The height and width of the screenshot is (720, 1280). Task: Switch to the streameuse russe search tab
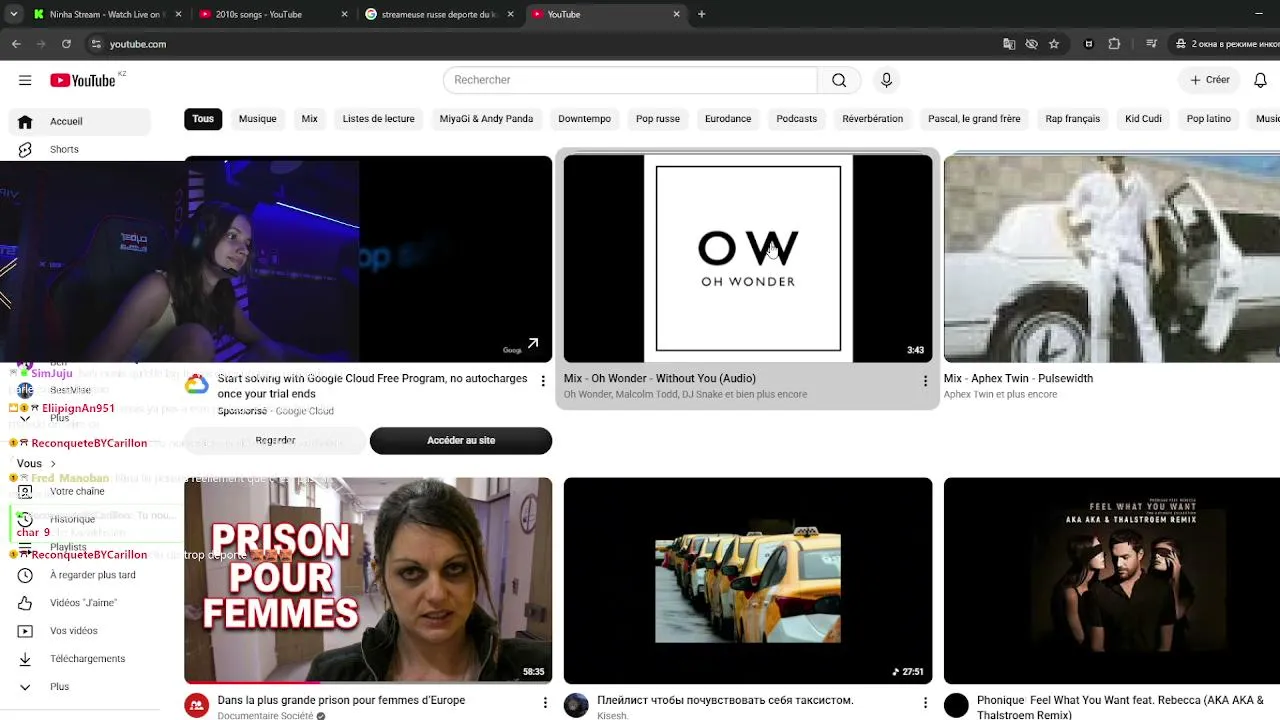tap(440, 14)
